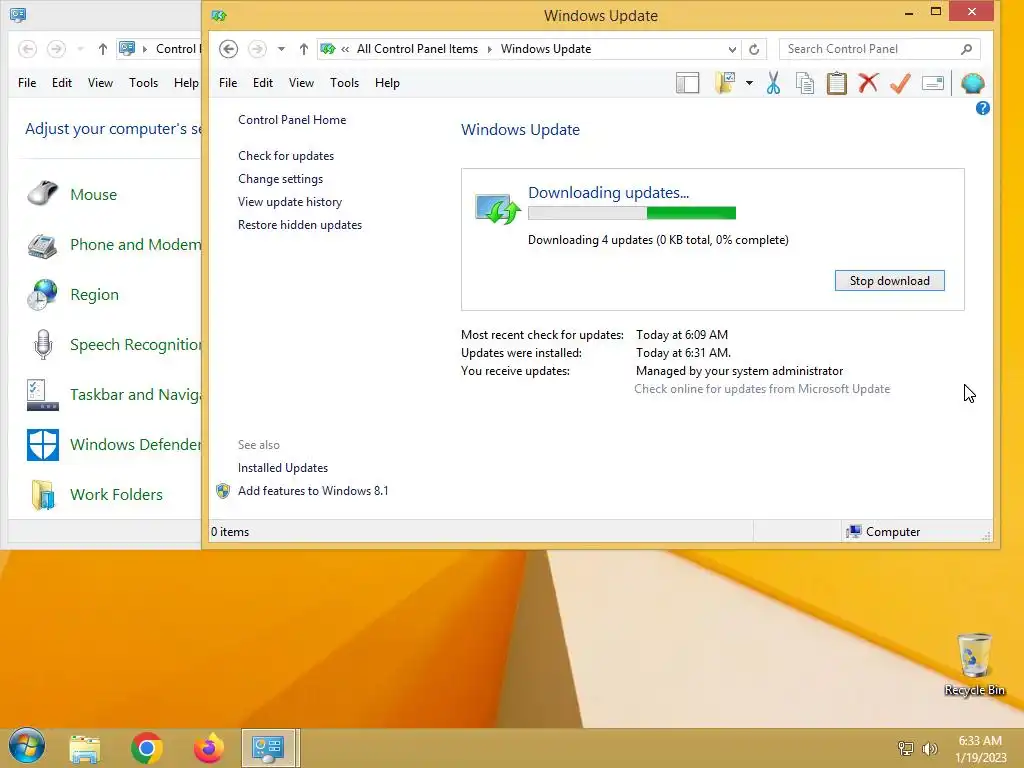Go to Control Panel Home
The image size is (1024, 768).
click(x=292, y=120)
